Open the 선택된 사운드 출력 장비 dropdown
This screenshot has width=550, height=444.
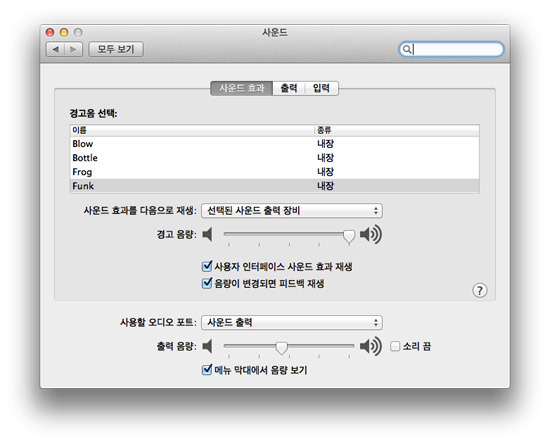[292, 211]
